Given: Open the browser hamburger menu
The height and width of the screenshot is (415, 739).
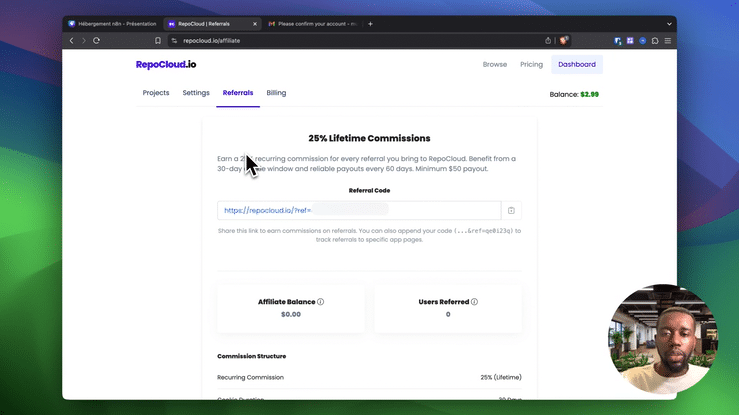Looking at the screenshot, I should tap(668, 41).
